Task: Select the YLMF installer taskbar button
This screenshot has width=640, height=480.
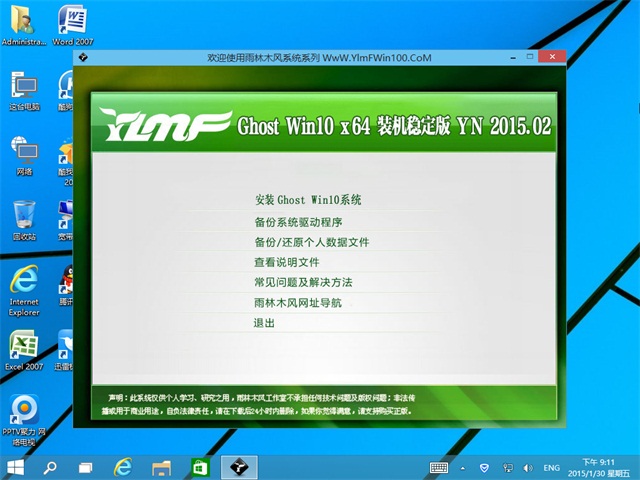Action: (239, 468)
